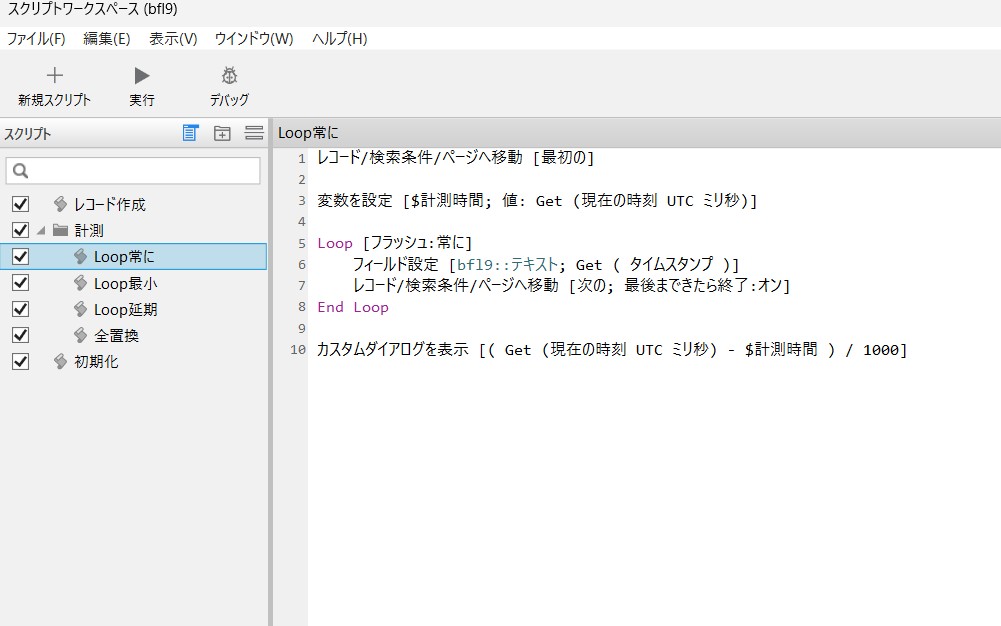The width and height of the screenshot is (1001, 626).
Task: Click in the script search field
Action: click(133, 171)
